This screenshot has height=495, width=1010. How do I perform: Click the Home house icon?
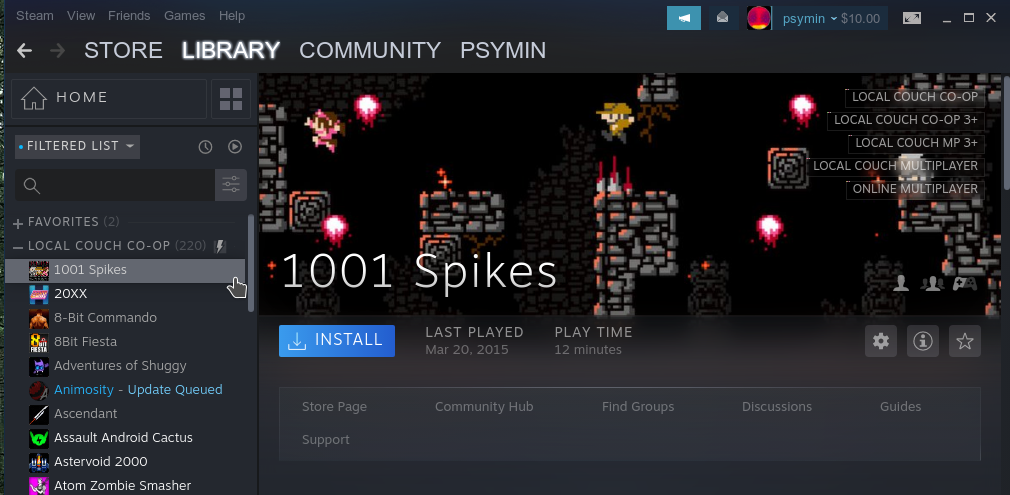coord(34,98)
